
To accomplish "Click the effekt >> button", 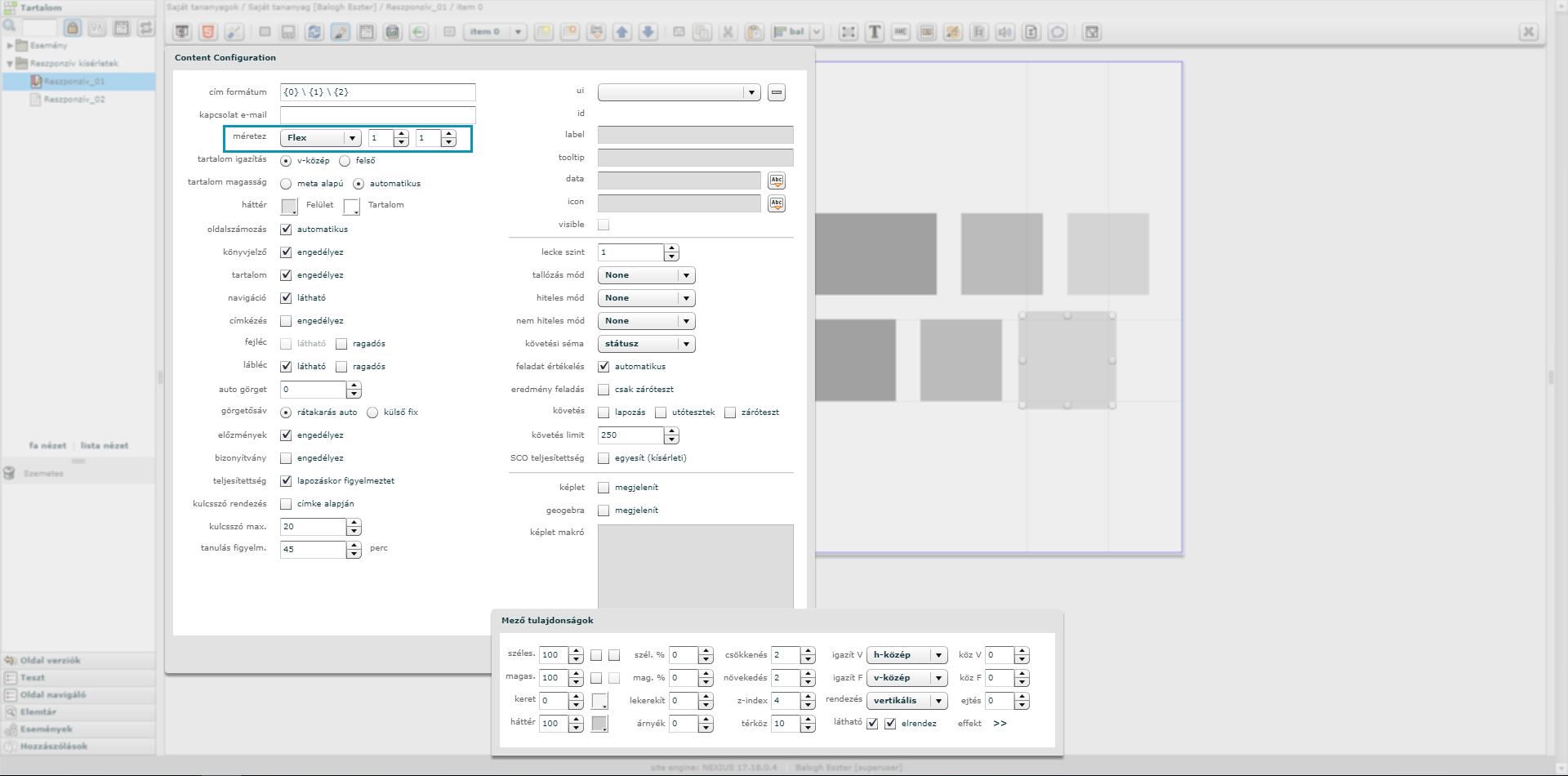I will [1000, 724].
